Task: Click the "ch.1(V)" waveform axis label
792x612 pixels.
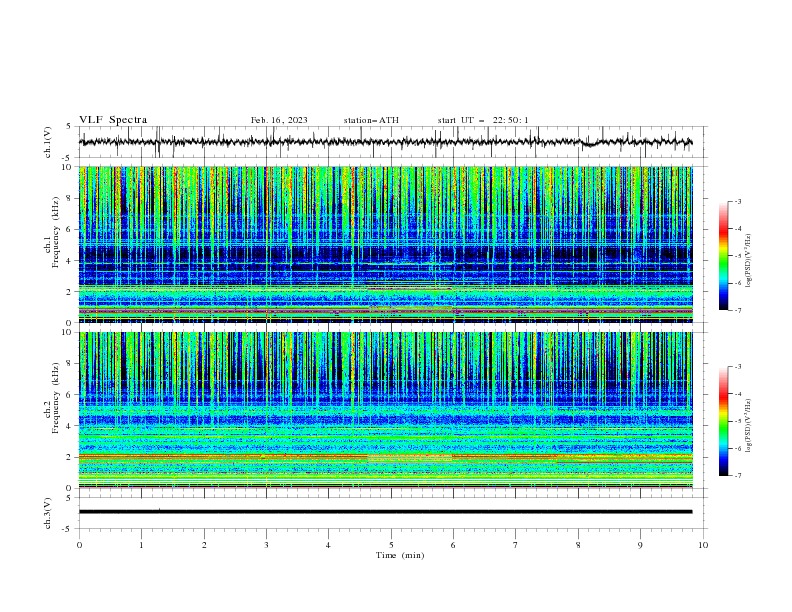Action: click(x=48, y=142)
